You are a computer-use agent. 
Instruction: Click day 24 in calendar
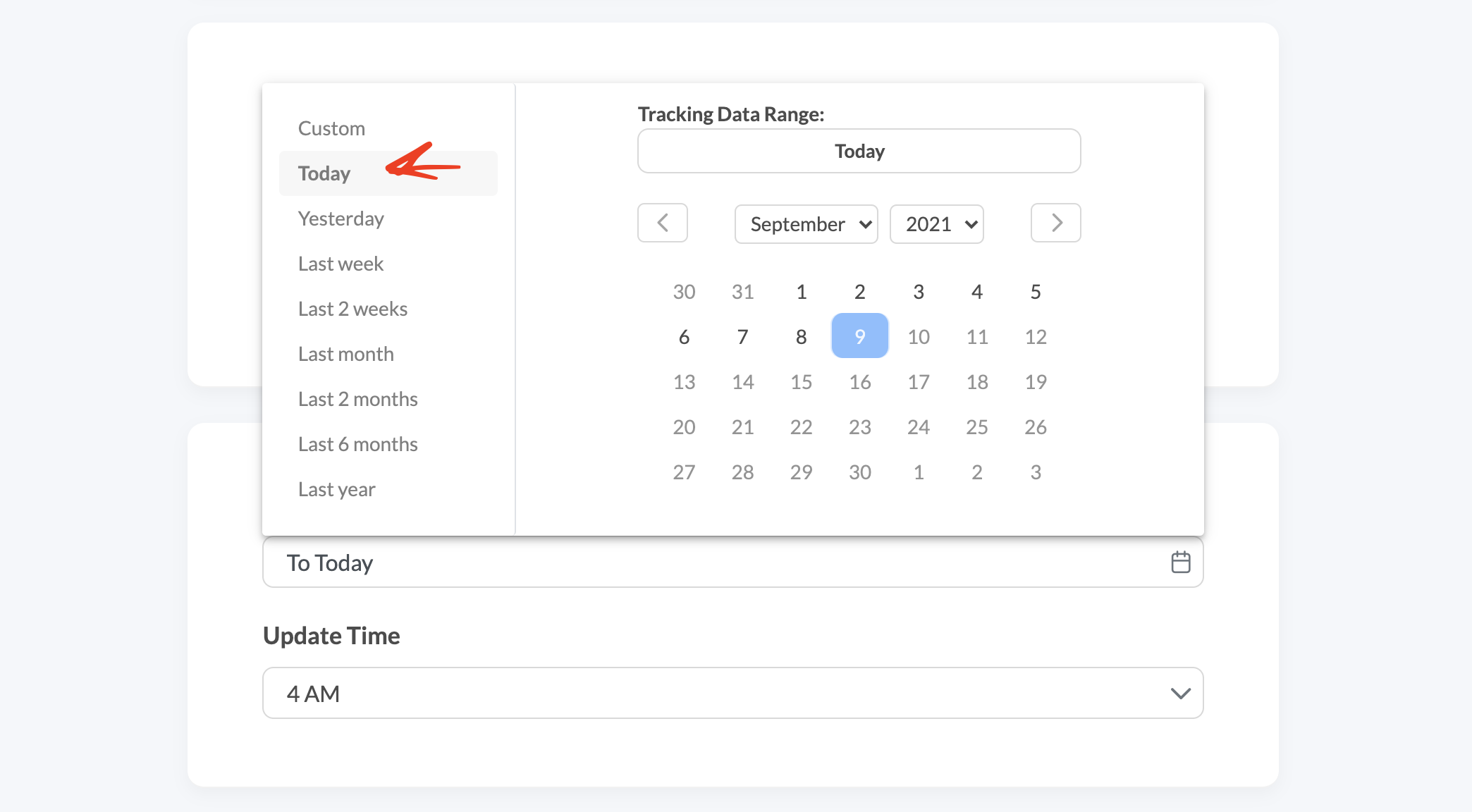[x=919, y=426]
